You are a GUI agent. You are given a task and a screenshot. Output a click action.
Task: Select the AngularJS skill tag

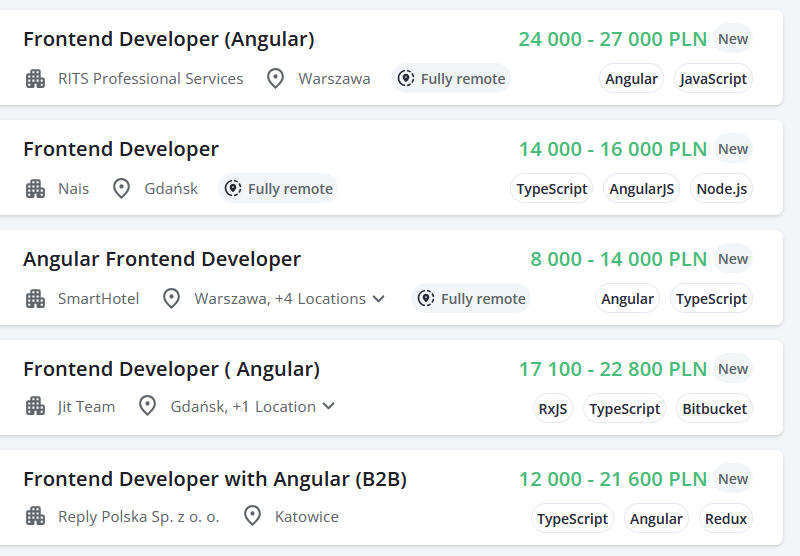(641, 189)
